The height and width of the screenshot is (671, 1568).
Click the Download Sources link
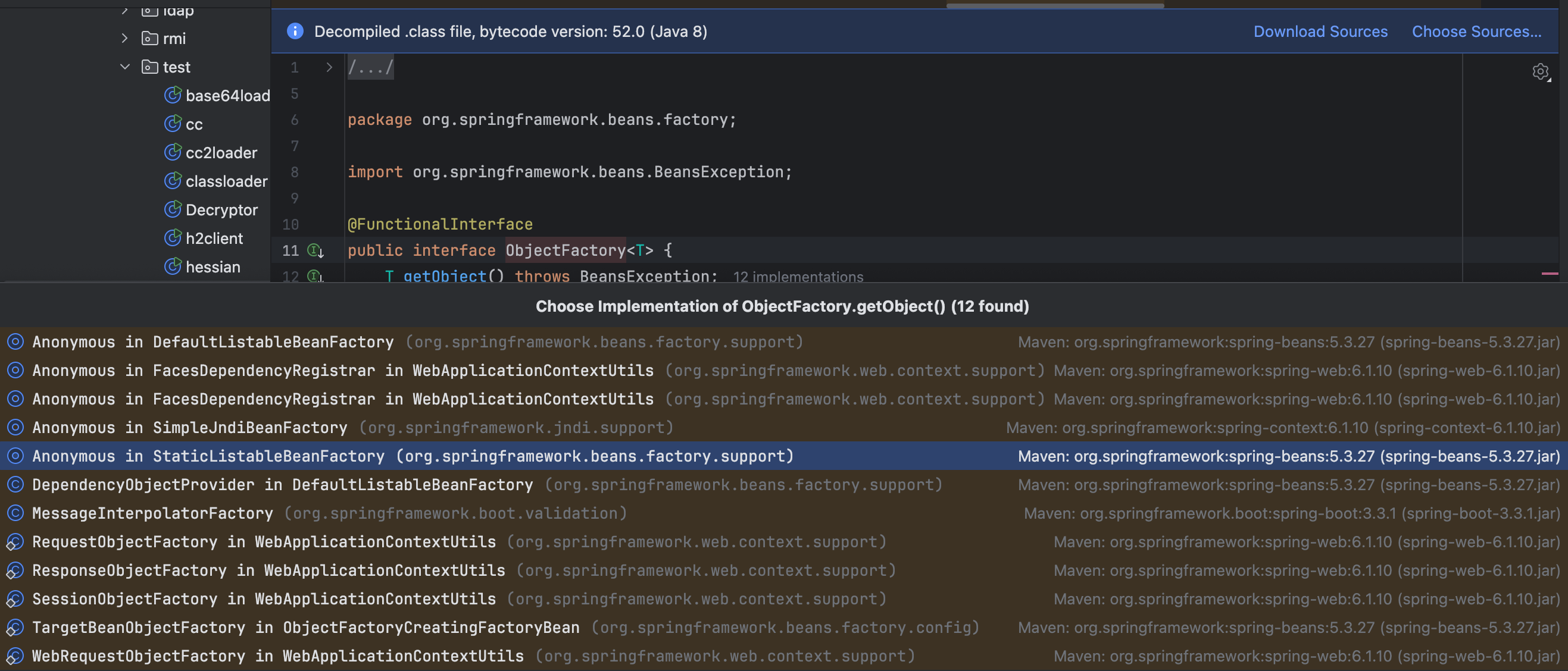[1320, 31]
